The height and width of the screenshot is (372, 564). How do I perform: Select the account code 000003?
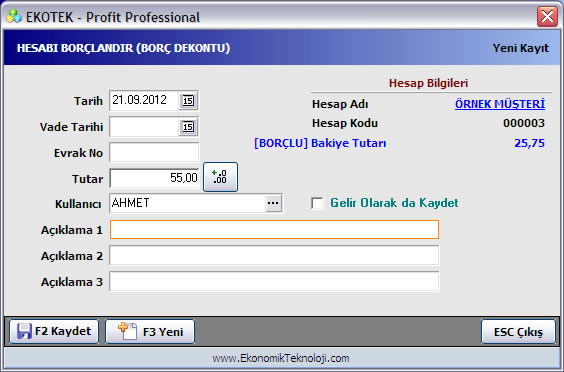[x=524, y=123]
